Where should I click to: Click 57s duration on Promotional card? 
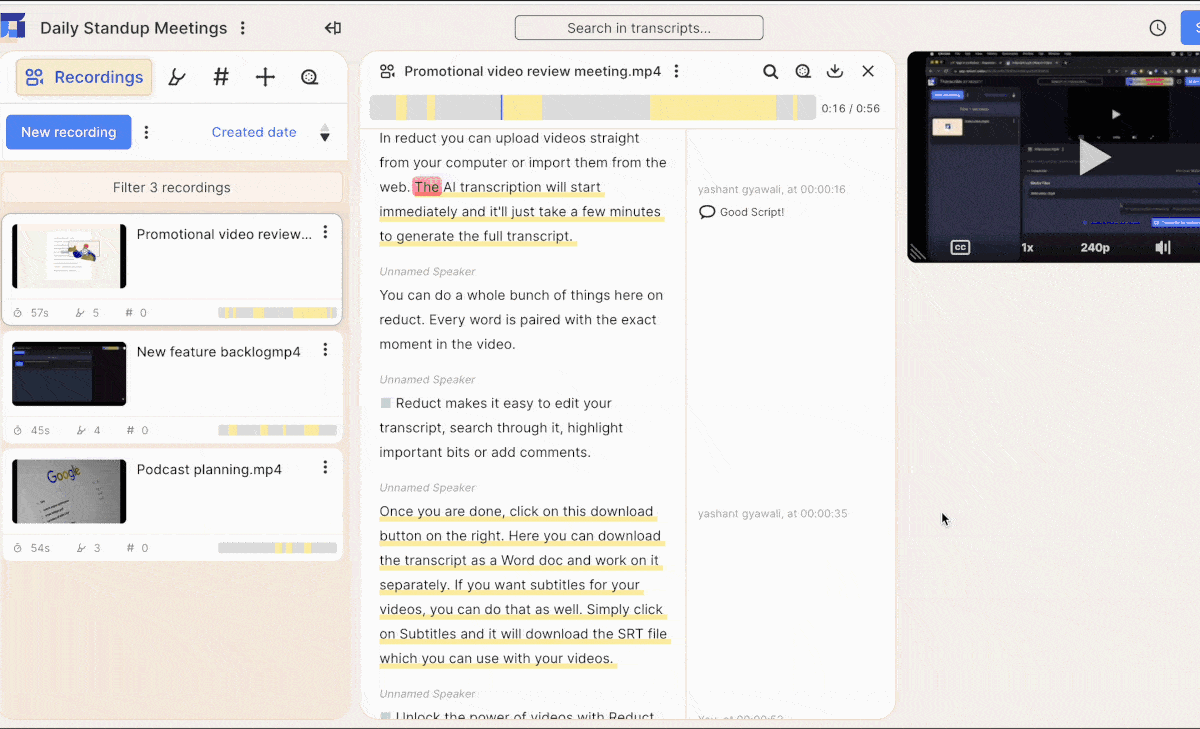pyautogui.click(x=31, y=313)
